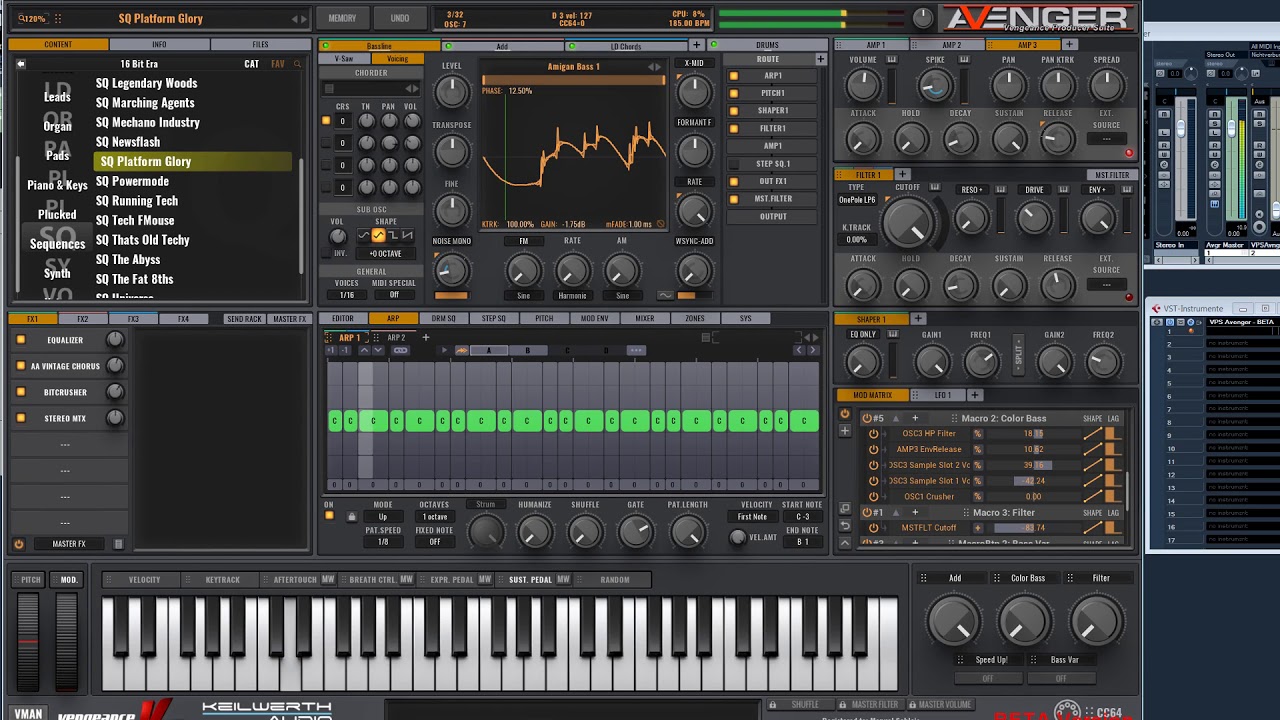
Task: Open the arp MODE dropdown showing Up
Action: [382, 517]
